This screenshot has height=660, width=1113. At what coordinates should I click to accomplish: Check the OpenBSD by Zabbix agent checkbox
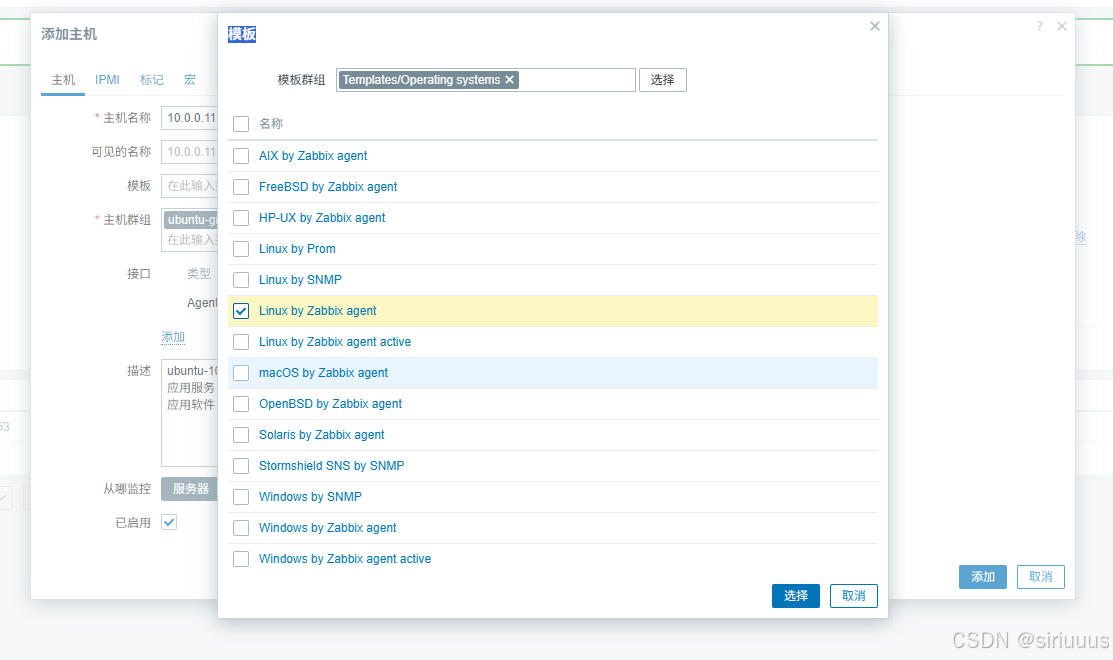[x=241, y=404]
